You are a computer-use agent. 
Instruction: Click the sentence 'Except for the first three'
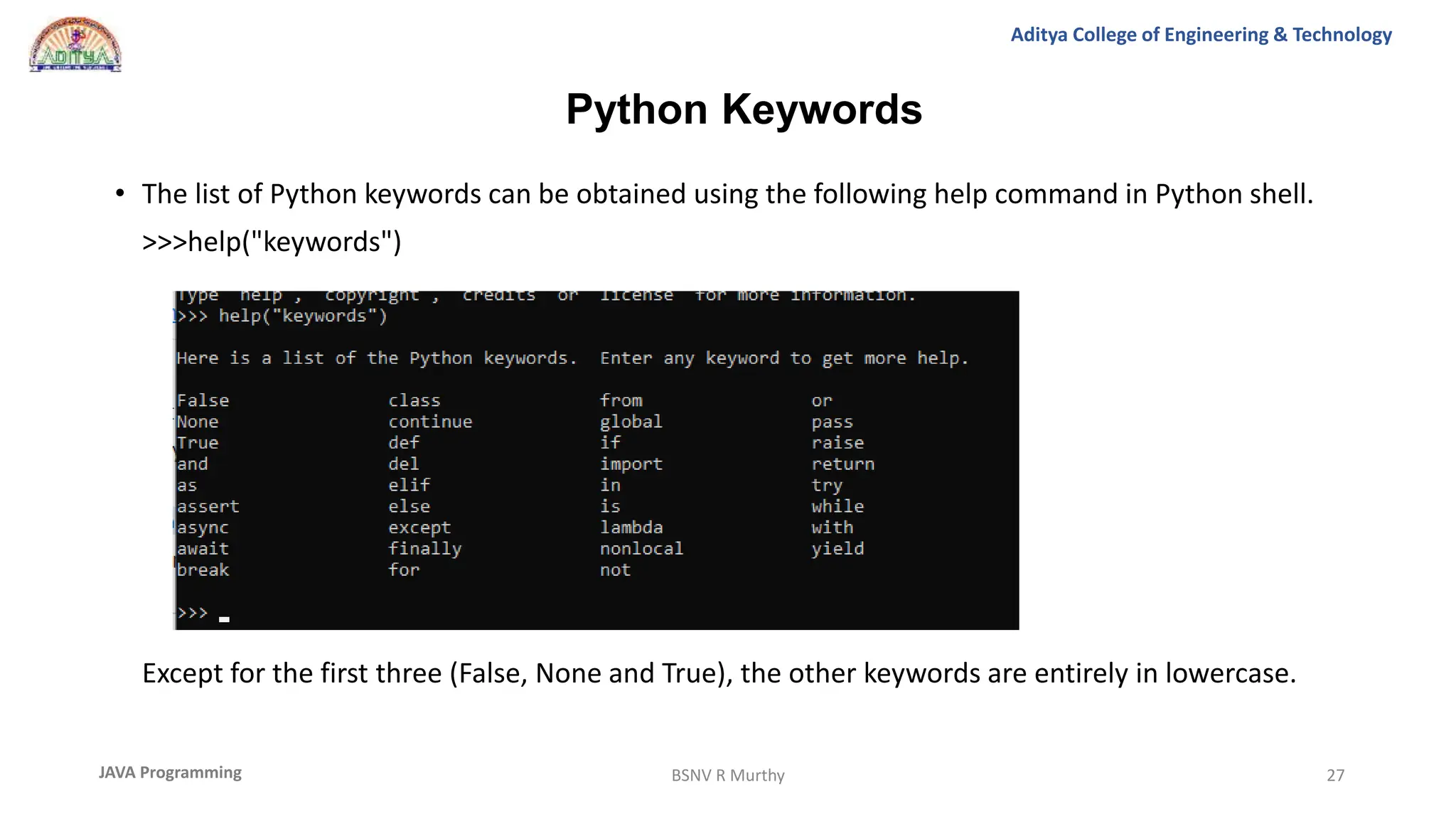pyautogui.click(x=719, y=673)
